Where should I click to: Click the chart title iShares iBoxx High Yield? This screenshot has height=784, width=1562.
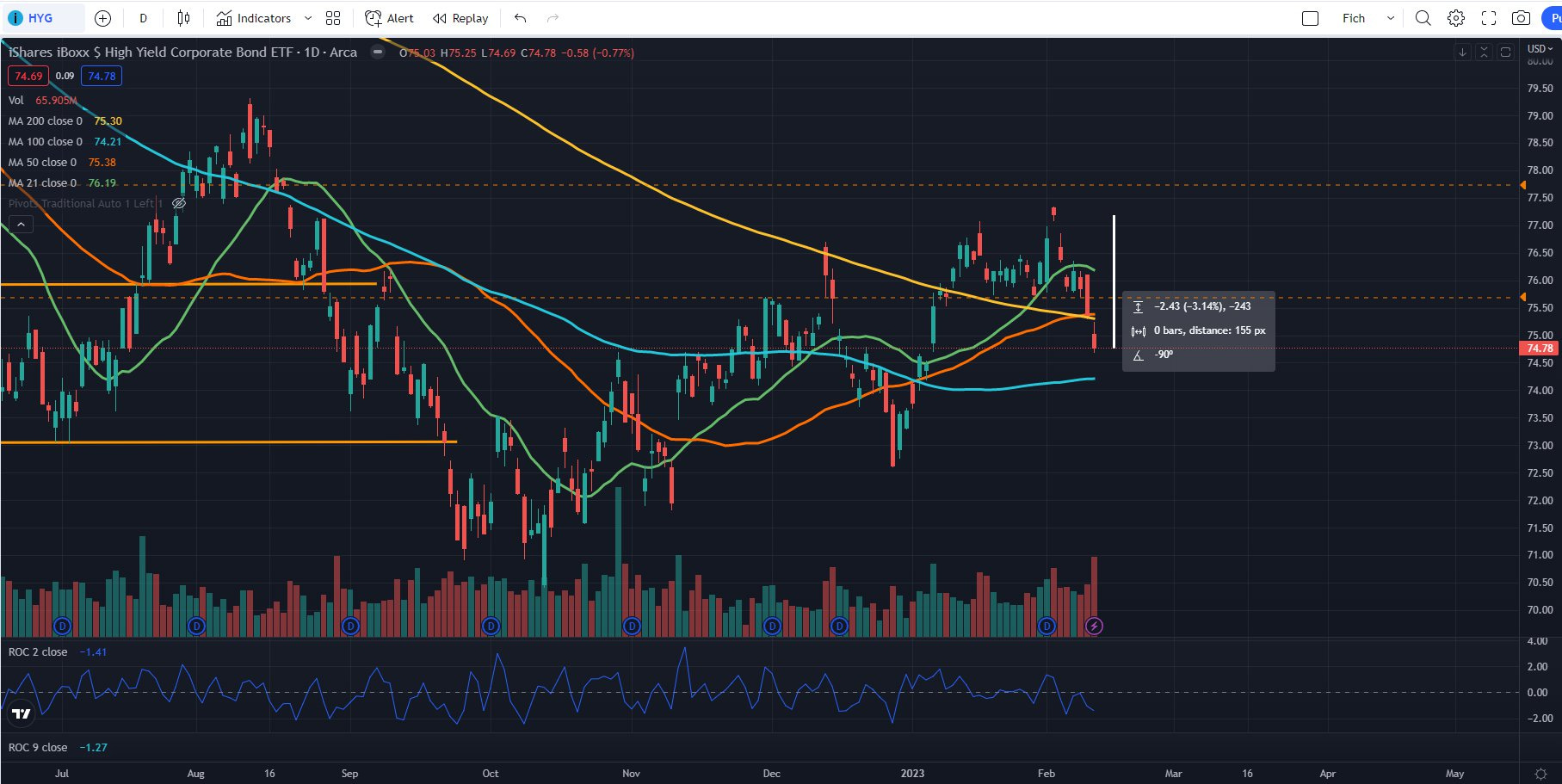(182, 52)
